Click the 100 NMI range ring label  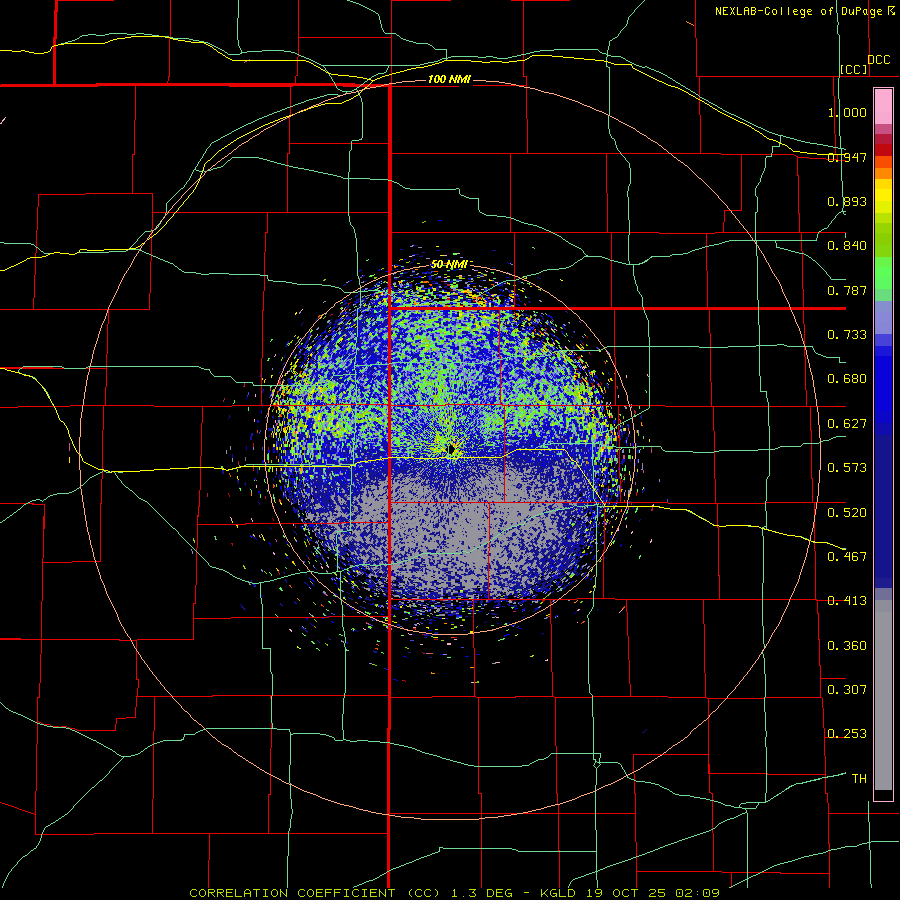point(449,79)
